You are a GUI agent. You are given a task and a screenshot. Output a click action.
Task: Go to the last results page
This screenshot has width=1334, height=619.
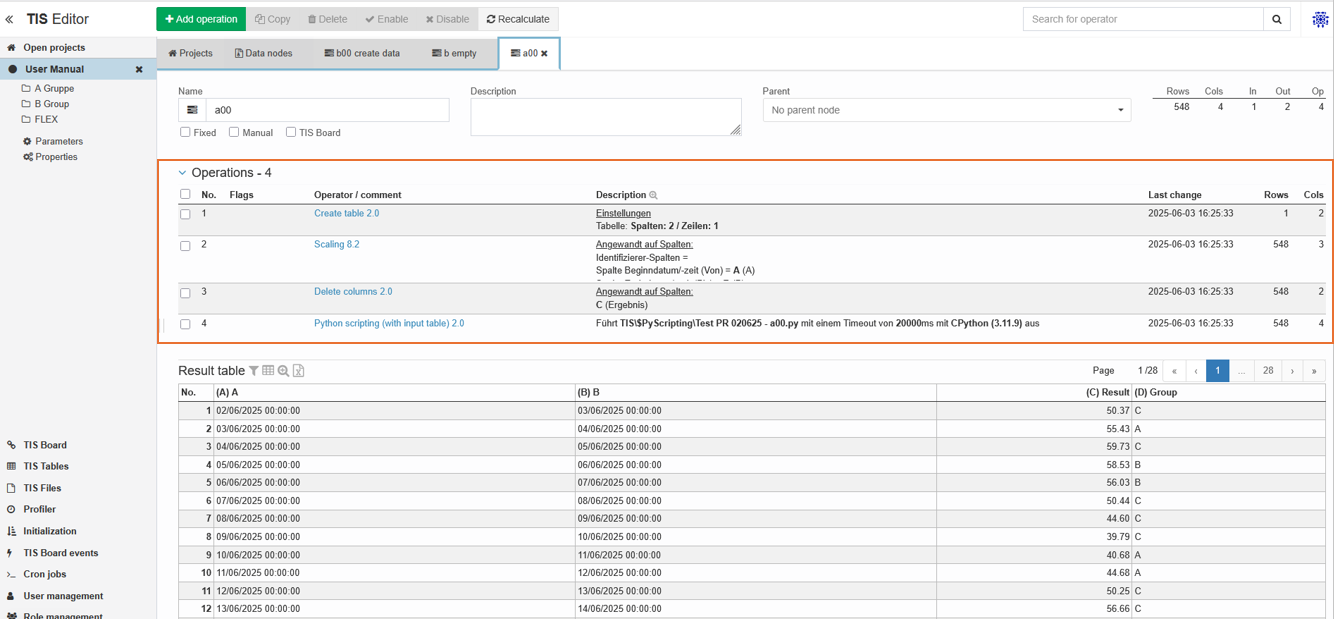click(1314, 371)
